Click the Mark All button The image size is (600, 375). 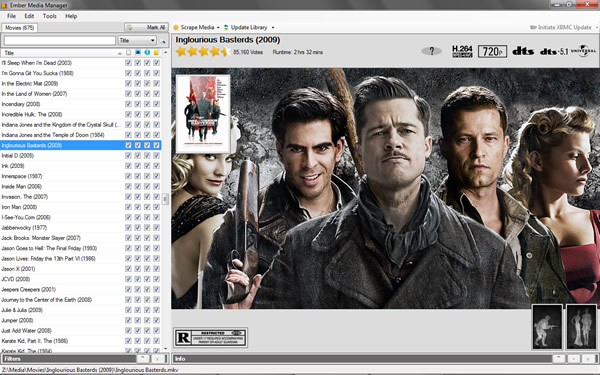[146, 28]
